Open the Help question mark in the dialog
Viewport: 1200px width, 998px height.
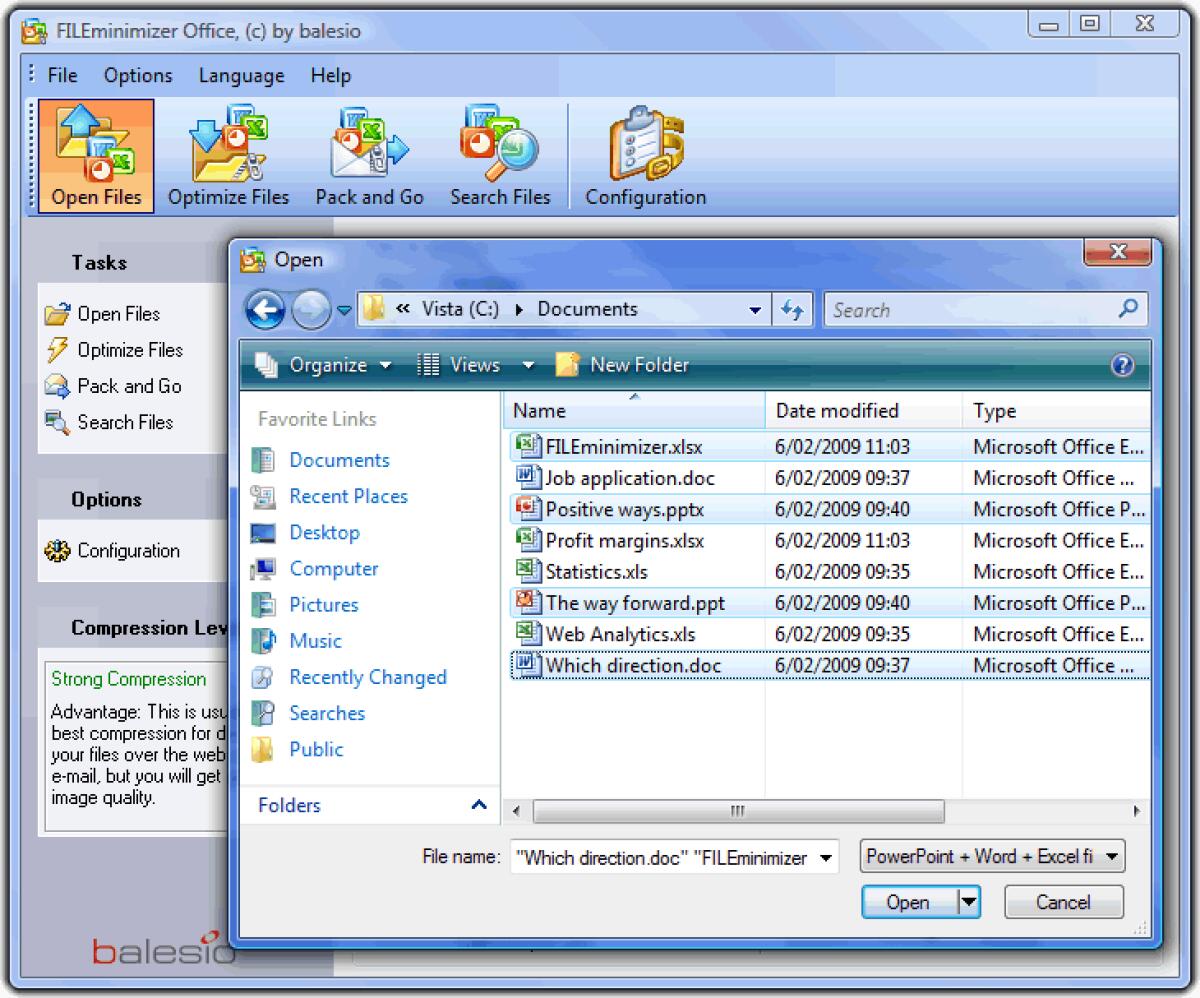tap(1122, 365)
